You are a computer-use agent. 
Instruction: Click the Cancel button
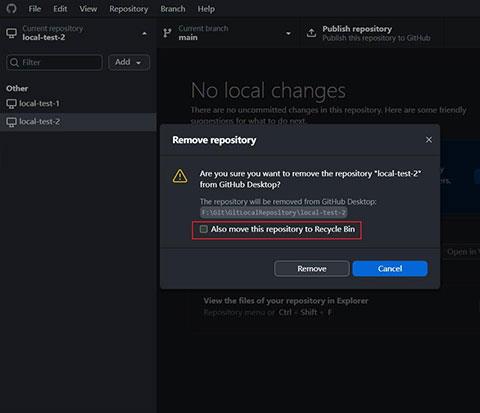(390, 269)
